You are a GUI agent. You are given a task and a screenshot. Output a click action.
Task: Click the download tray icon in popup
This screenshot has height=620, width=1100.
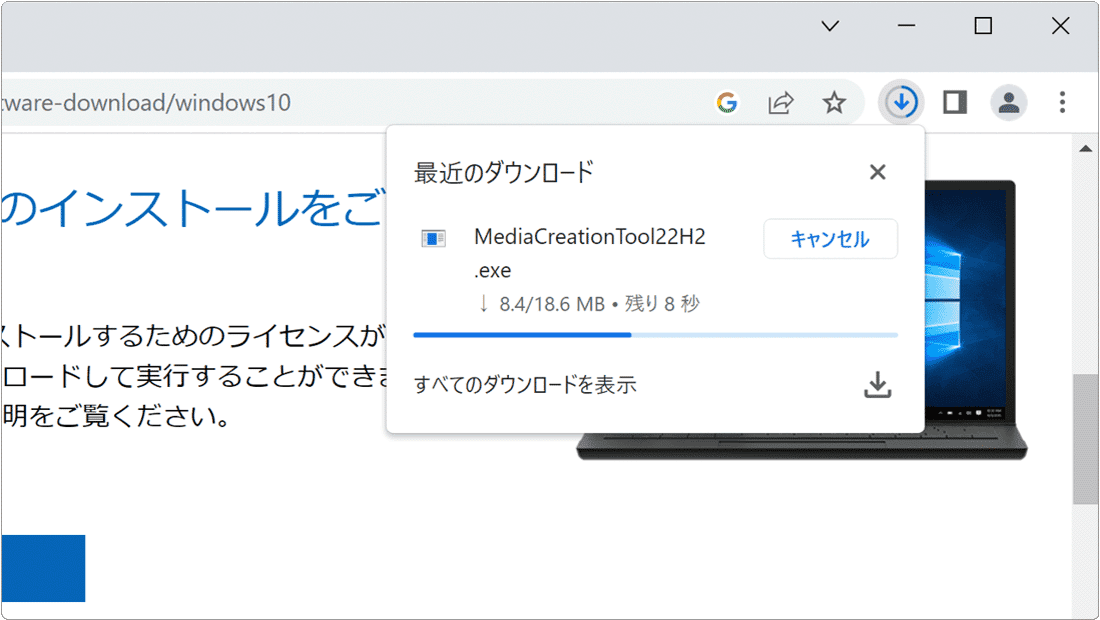click(877, 385)
